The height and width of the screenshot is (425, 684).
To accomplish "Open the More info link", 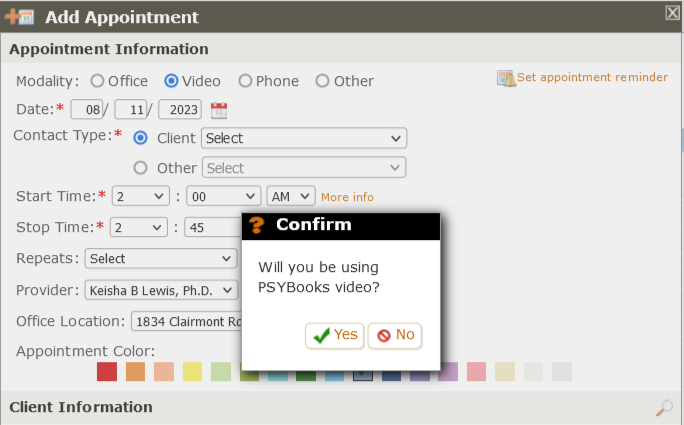I will (347, 197).
